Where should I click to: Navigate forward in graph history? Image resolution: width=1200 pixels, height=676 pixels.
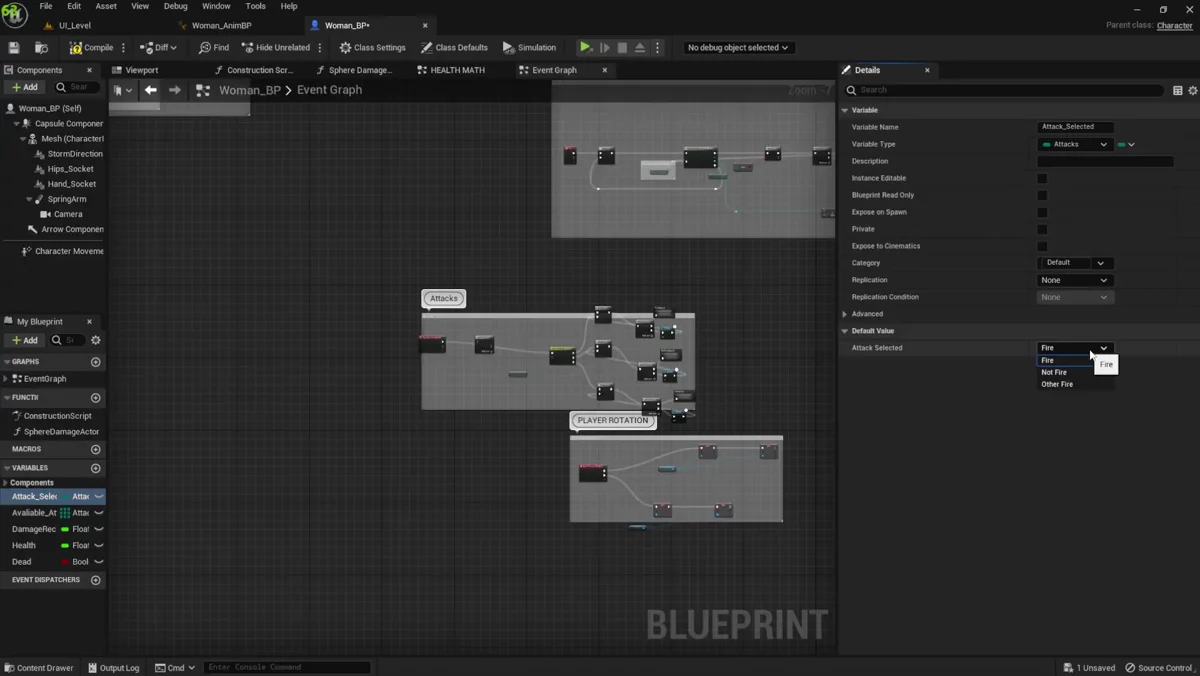175,90
